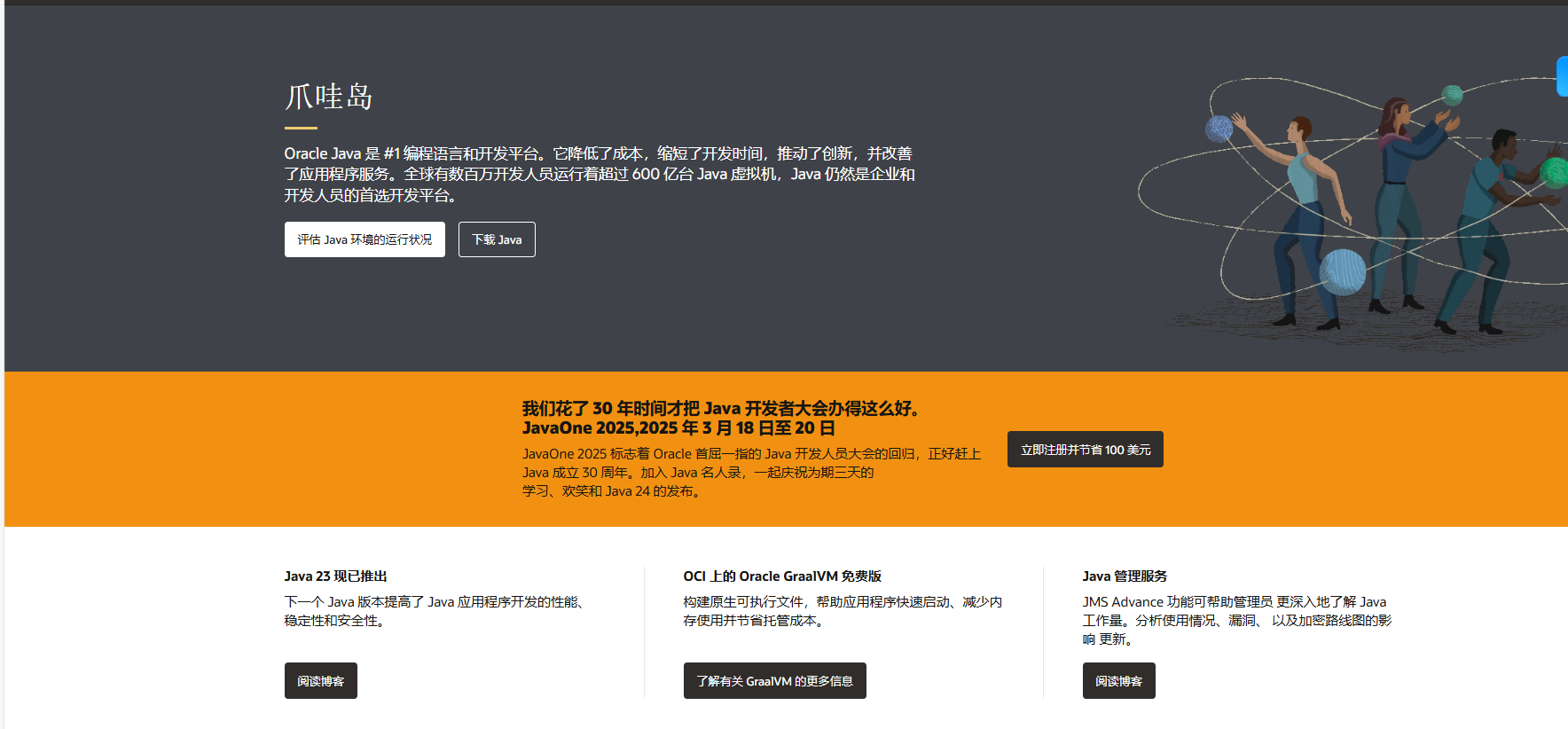
Task: Click the 评估 Java 环境的运行状况 button
Action: pos(365,239)
